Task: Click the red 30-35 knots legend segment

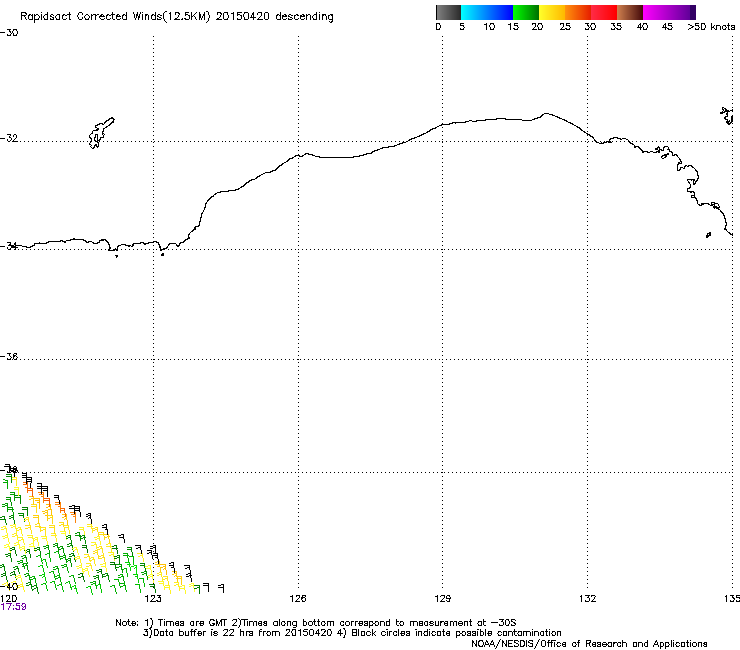Action: click(x=604, y=12)
